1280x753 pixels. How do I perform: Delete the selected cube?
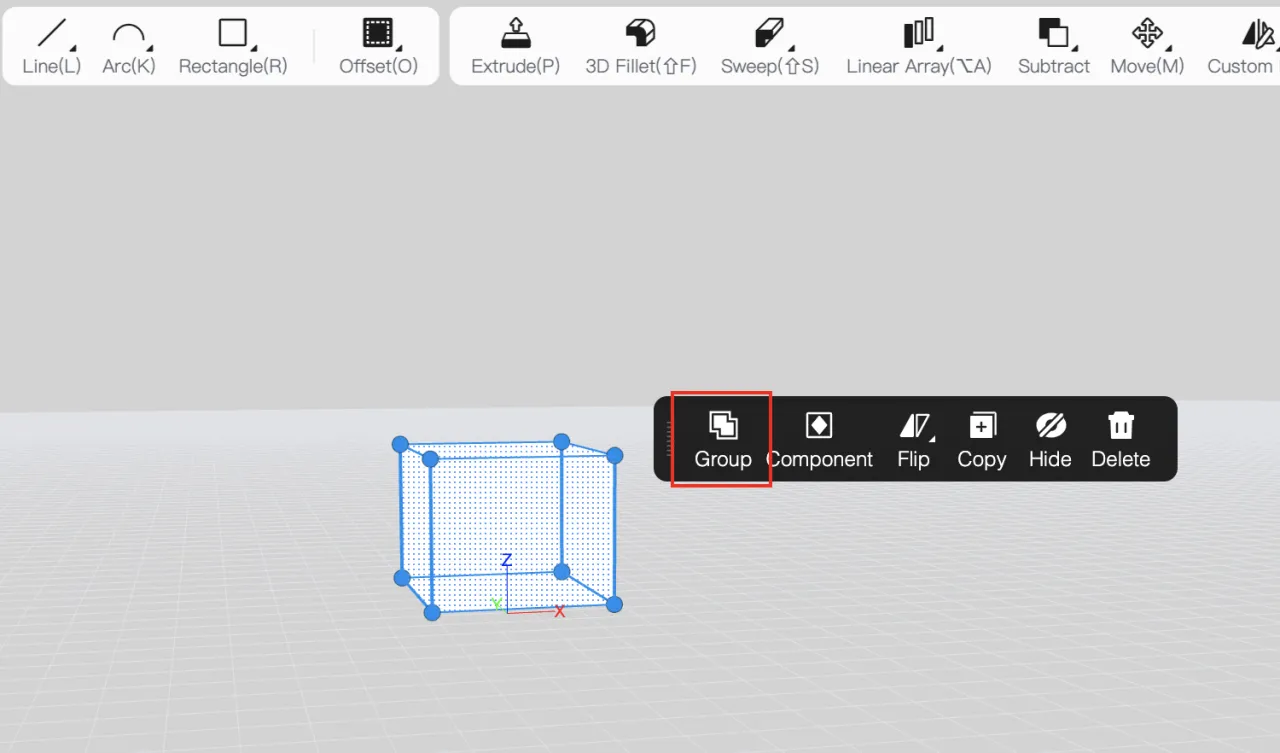pyautogui.click(x=1120, y=440)
